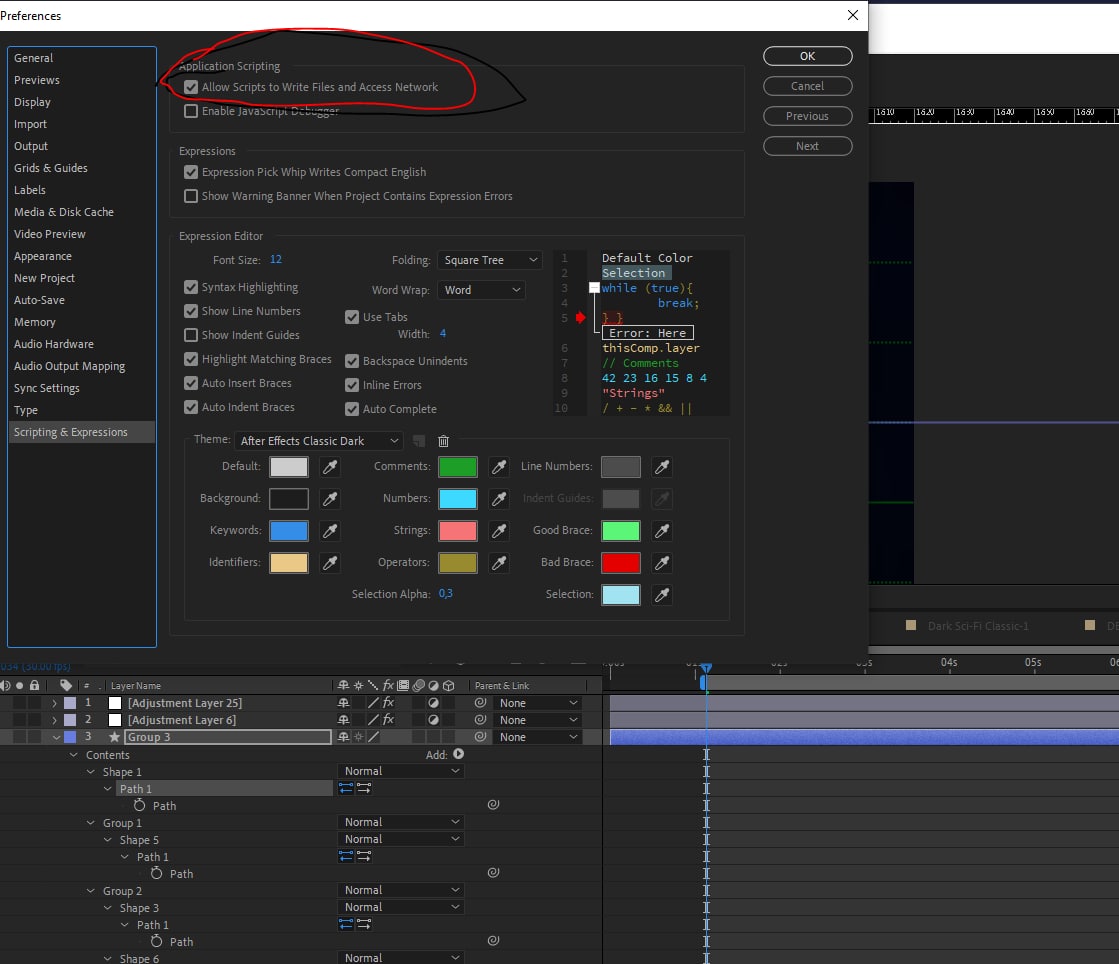The height and width of the screenshot is (964, 1119).
Task: Toggle Auto Complete checkbox
Action: 352,409
